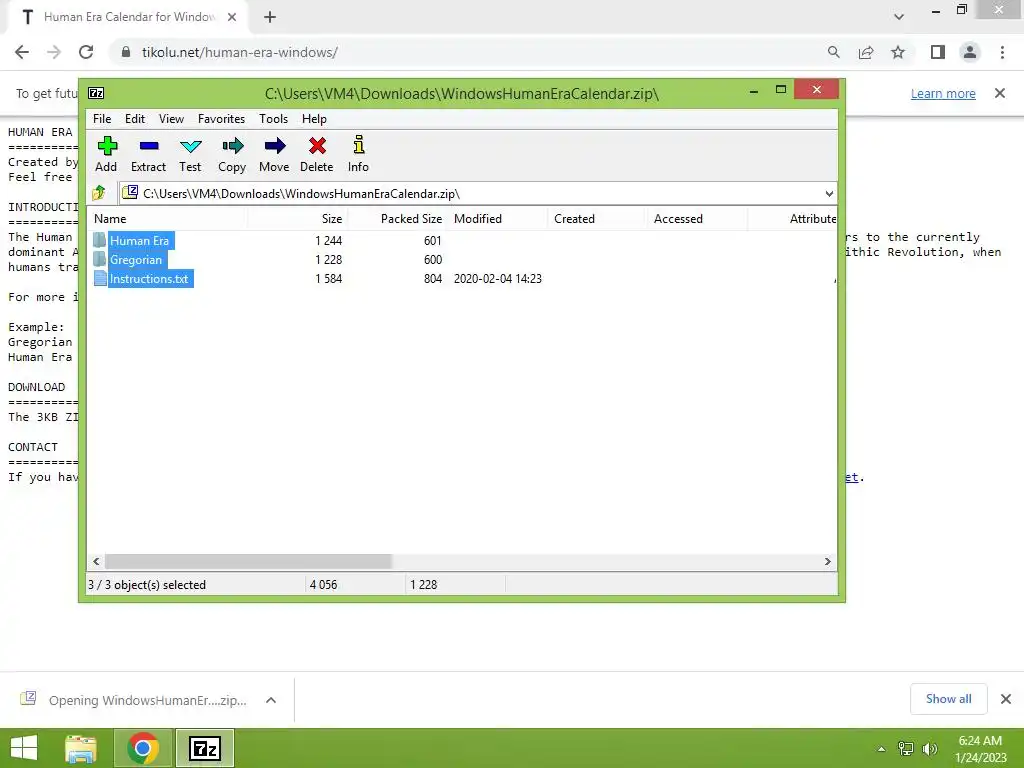Show hidden tray icons arrow
This screenshot has height=768, width=1024.
tap(882, 749)
